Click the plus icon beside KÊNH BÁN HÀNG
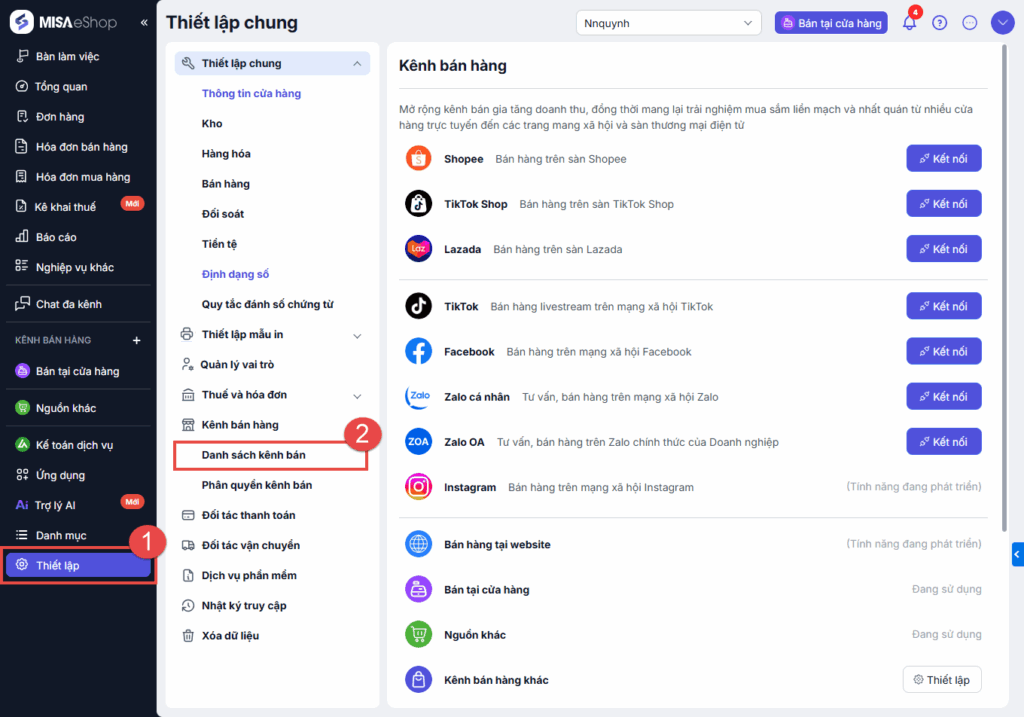Viewport: 1024px width, 717px height. point(137,340)
